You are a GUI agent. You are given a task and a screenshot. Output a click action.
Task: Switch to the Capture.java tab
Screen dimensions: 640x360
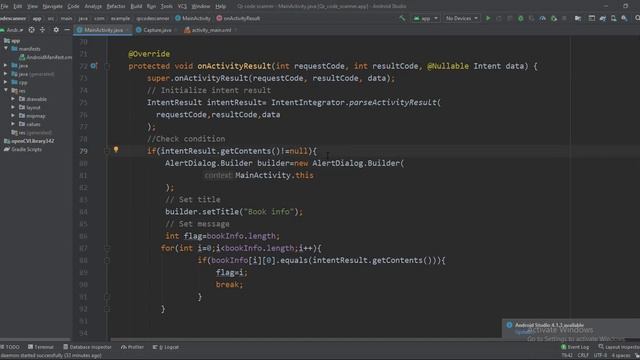click(157, 30)
